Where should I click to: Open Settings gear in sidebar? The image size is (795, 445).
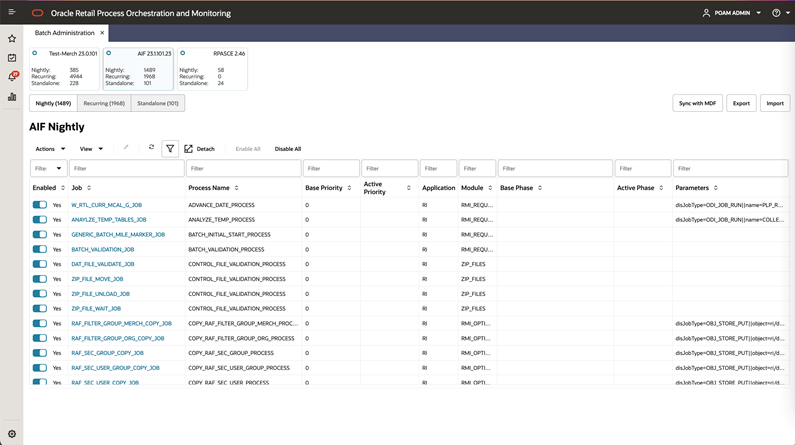[12, 434]
